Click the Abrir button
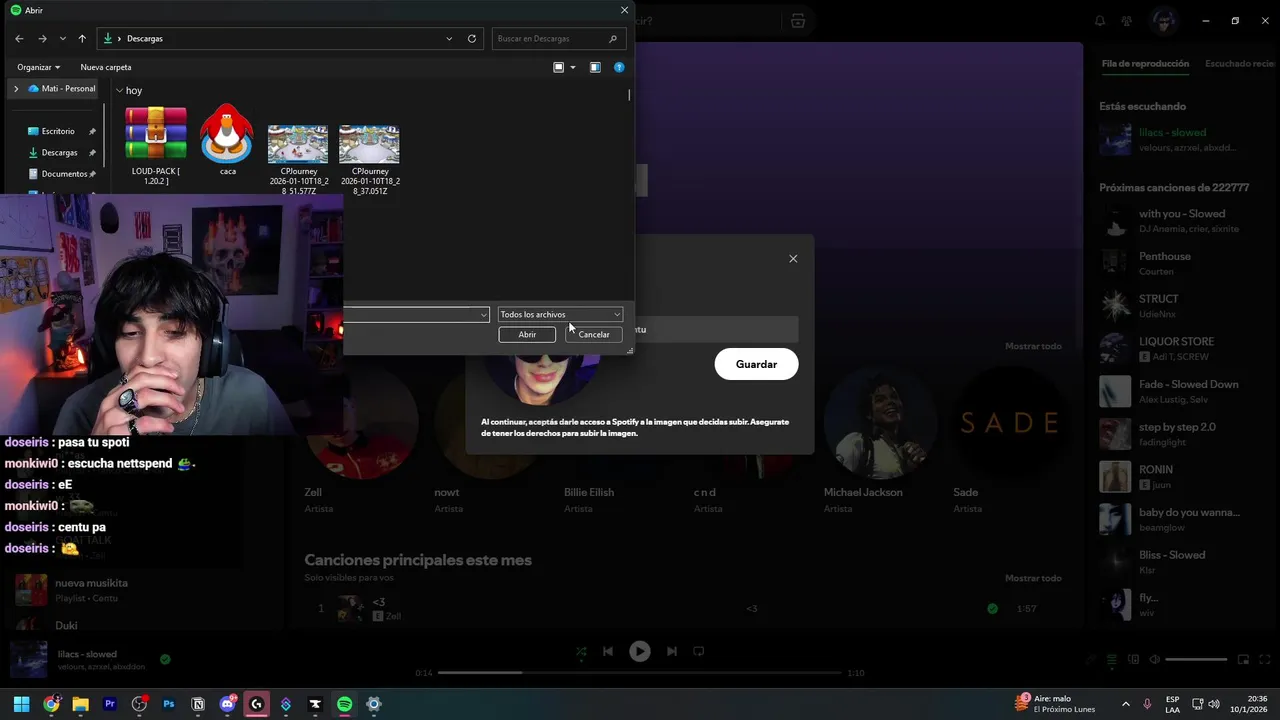The height and width of the screenshot is (720, 1280). [x=527, y=334]
